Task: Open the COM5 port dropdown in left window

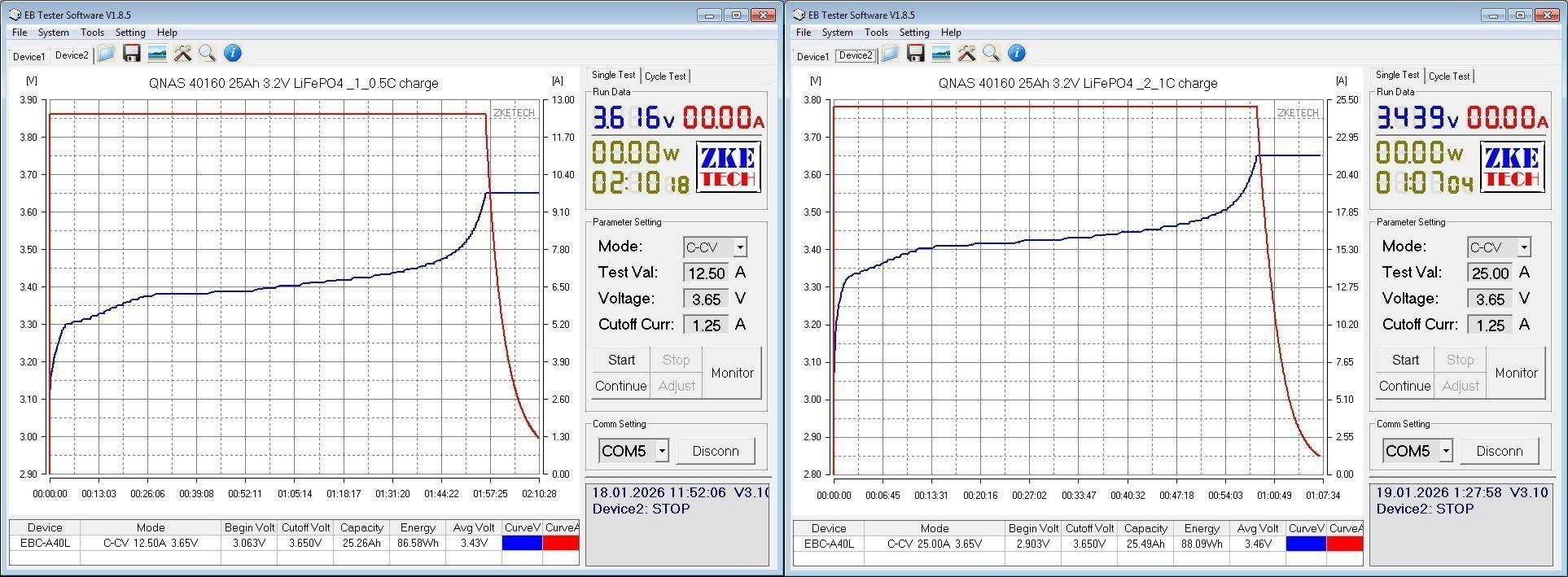Action: pyautogui.click(x=662, y=451)
